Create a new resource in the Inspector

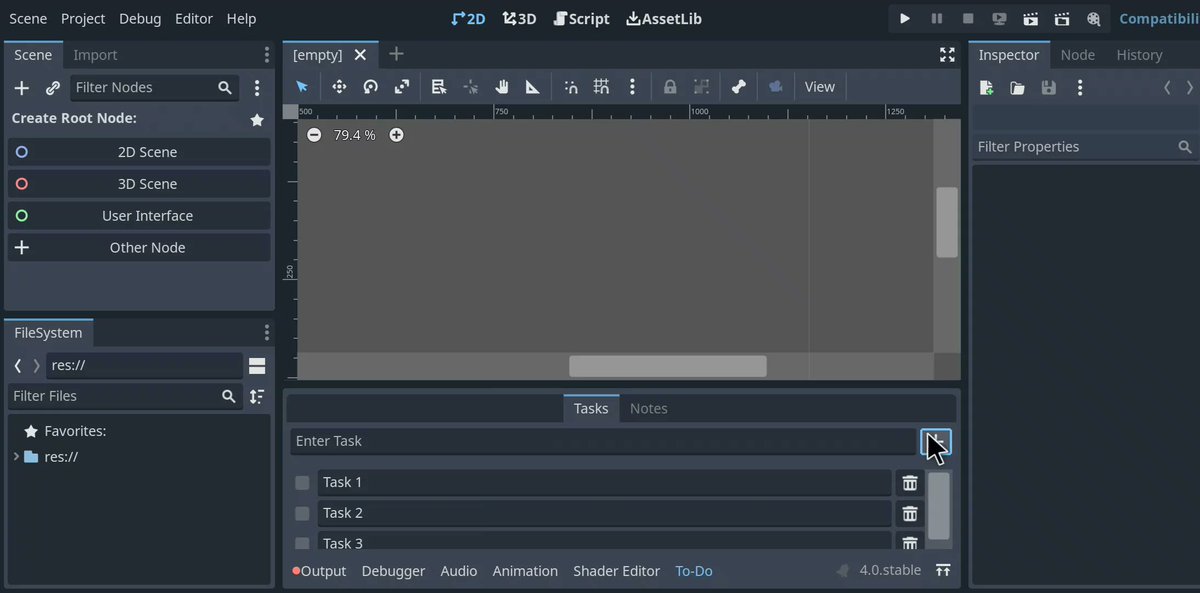pyautogui.click(x=985, y=87)
